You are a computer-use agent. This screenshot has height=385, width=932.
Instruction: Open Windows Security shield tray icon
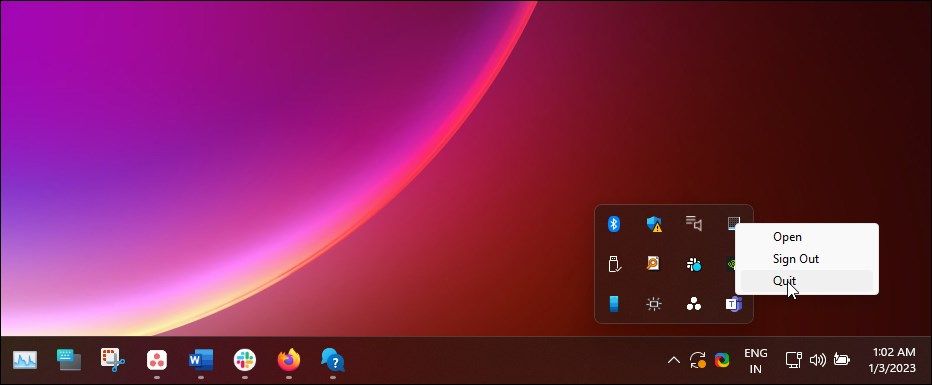[654, 224]
